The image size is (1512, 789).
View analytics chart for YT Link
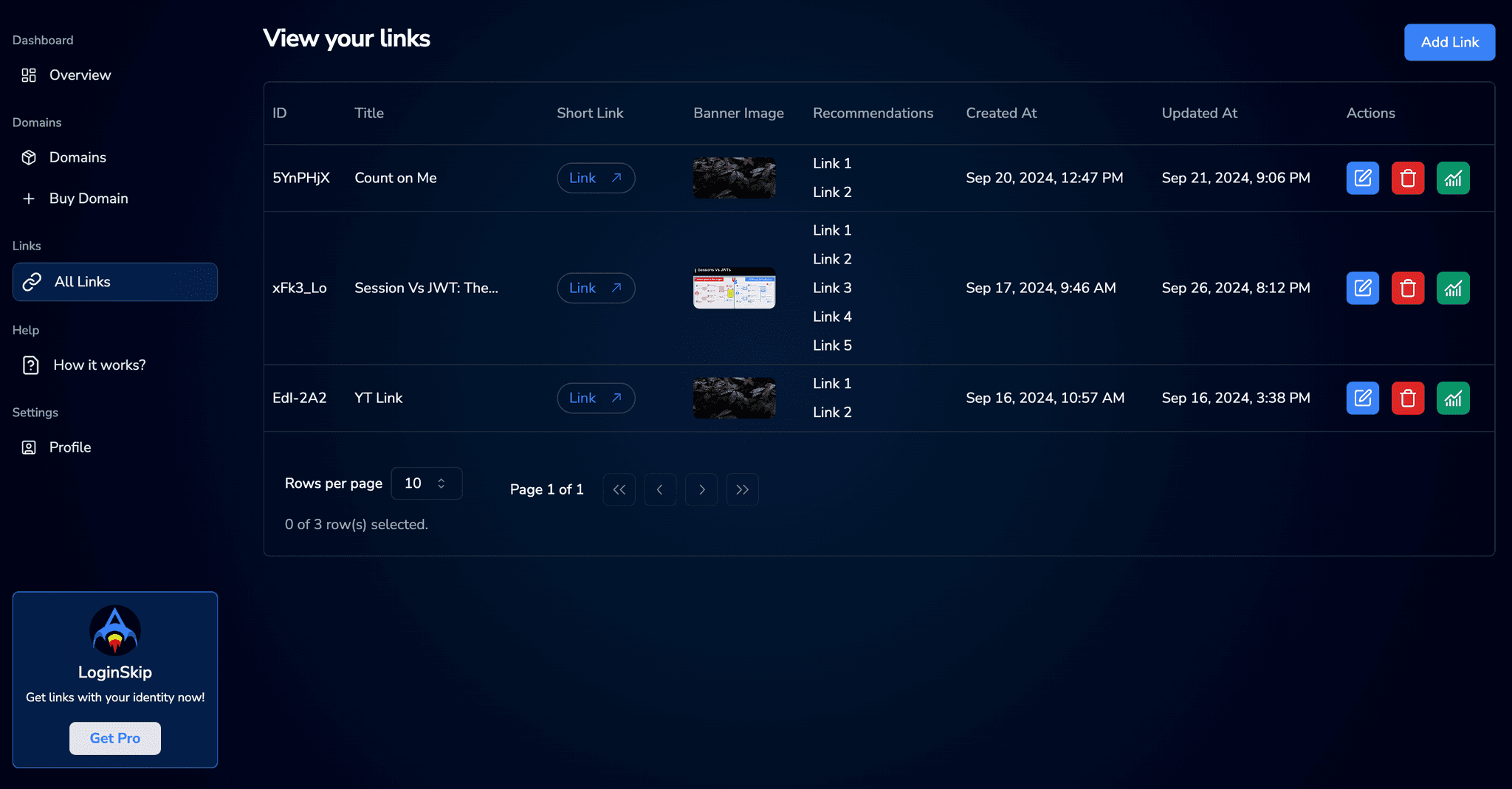click(1452, 398)
